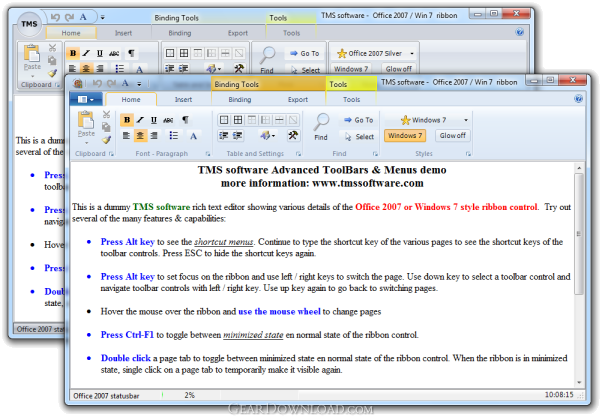Image resolution: width=602 pixels, height=417 pixels.
Task: Toggle bullet list in the front window
Action: tap(174, 135)
